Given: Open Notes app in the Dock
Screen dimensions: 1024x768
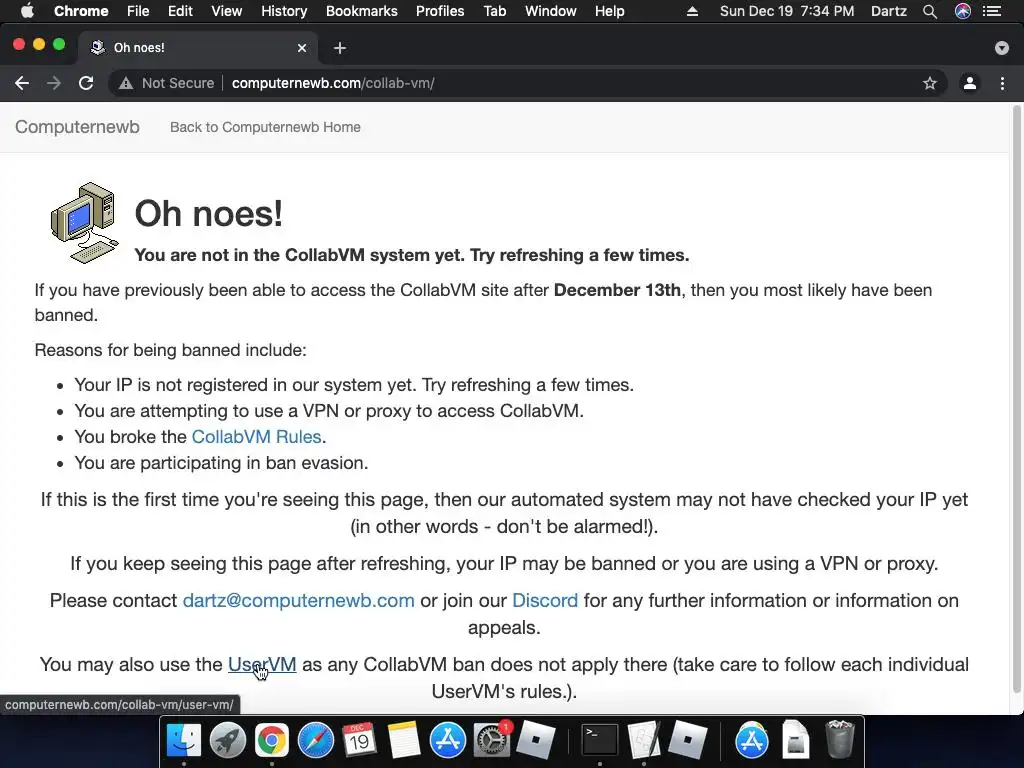Looking at the screenshot, I should 404,740.
